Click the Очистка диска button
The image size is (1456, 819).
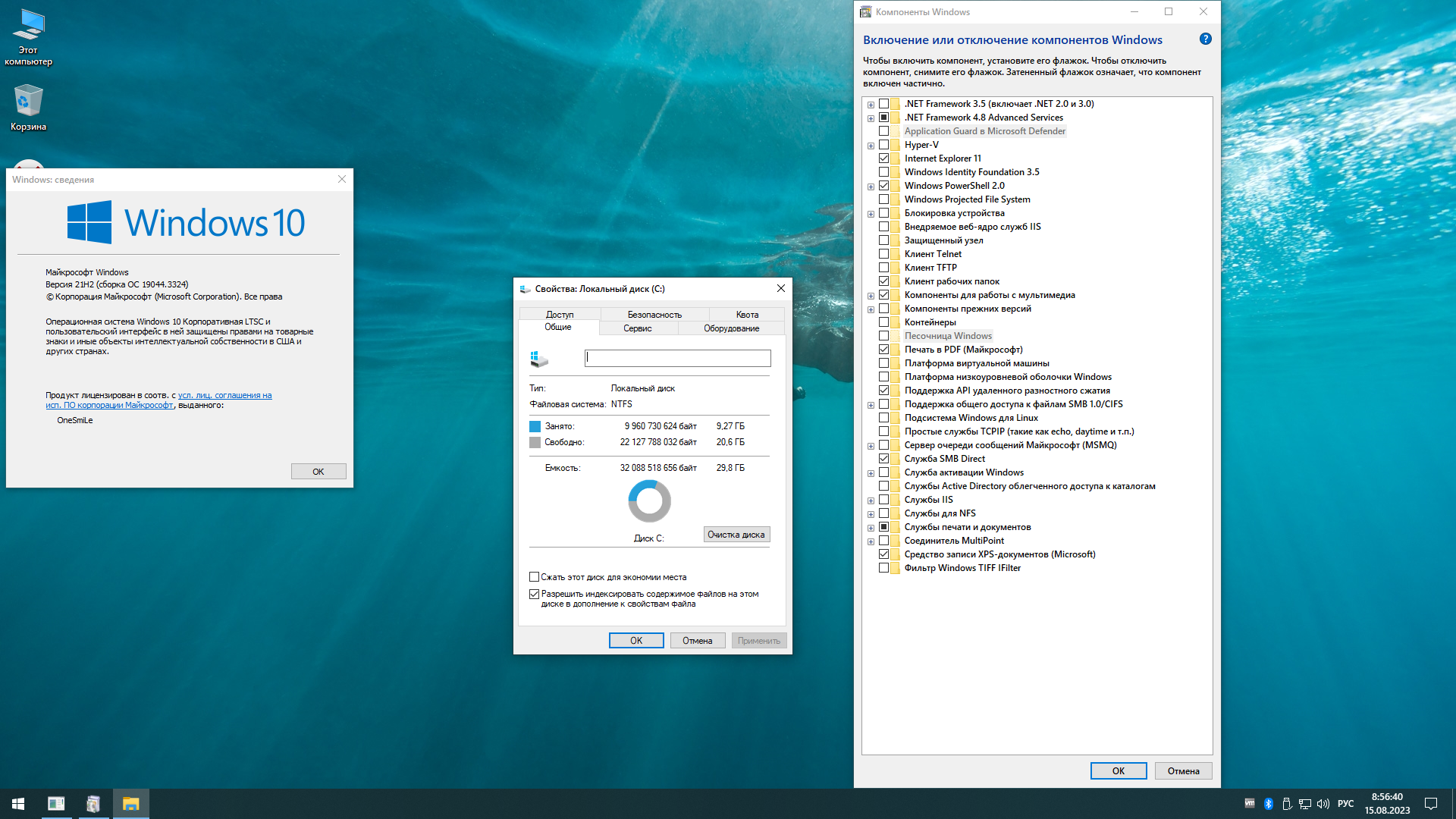736,535
